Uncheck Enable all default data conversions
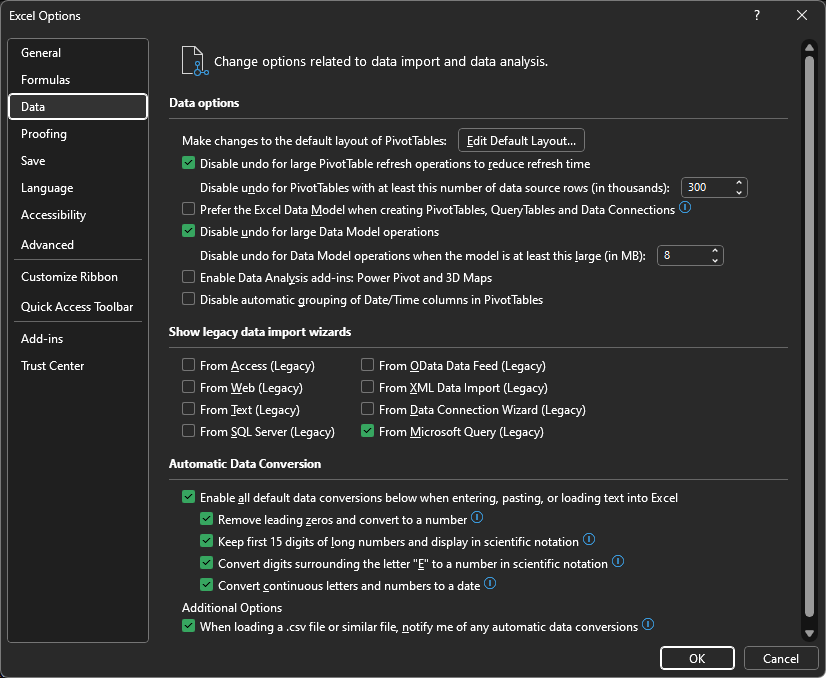 tap(189, 497)
